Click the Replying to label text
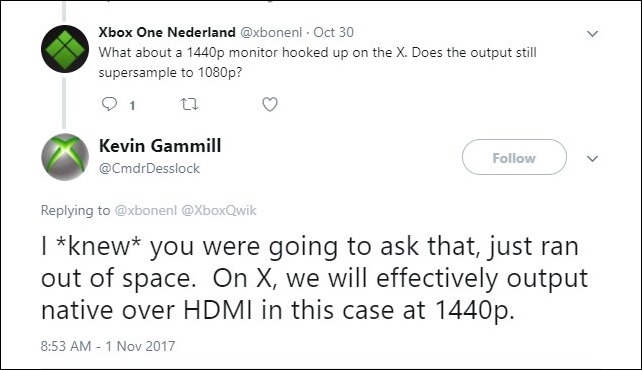 [x=75, y=210]
